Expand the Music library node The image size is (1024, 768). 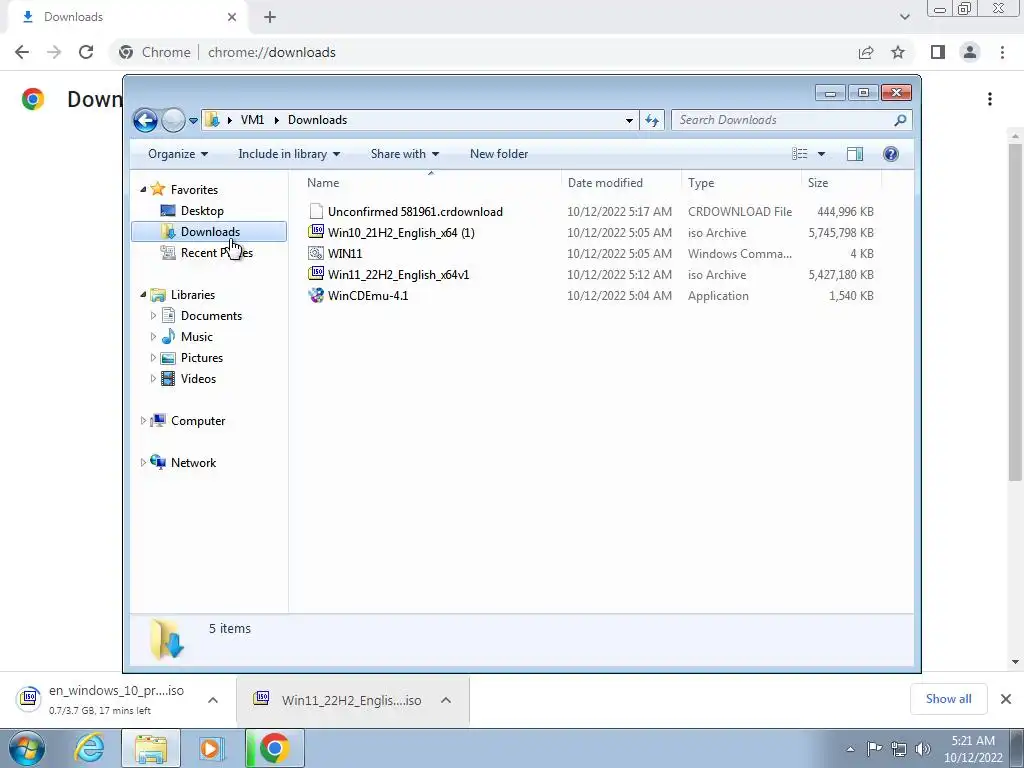pyautogui.click(x=153, y=337)
